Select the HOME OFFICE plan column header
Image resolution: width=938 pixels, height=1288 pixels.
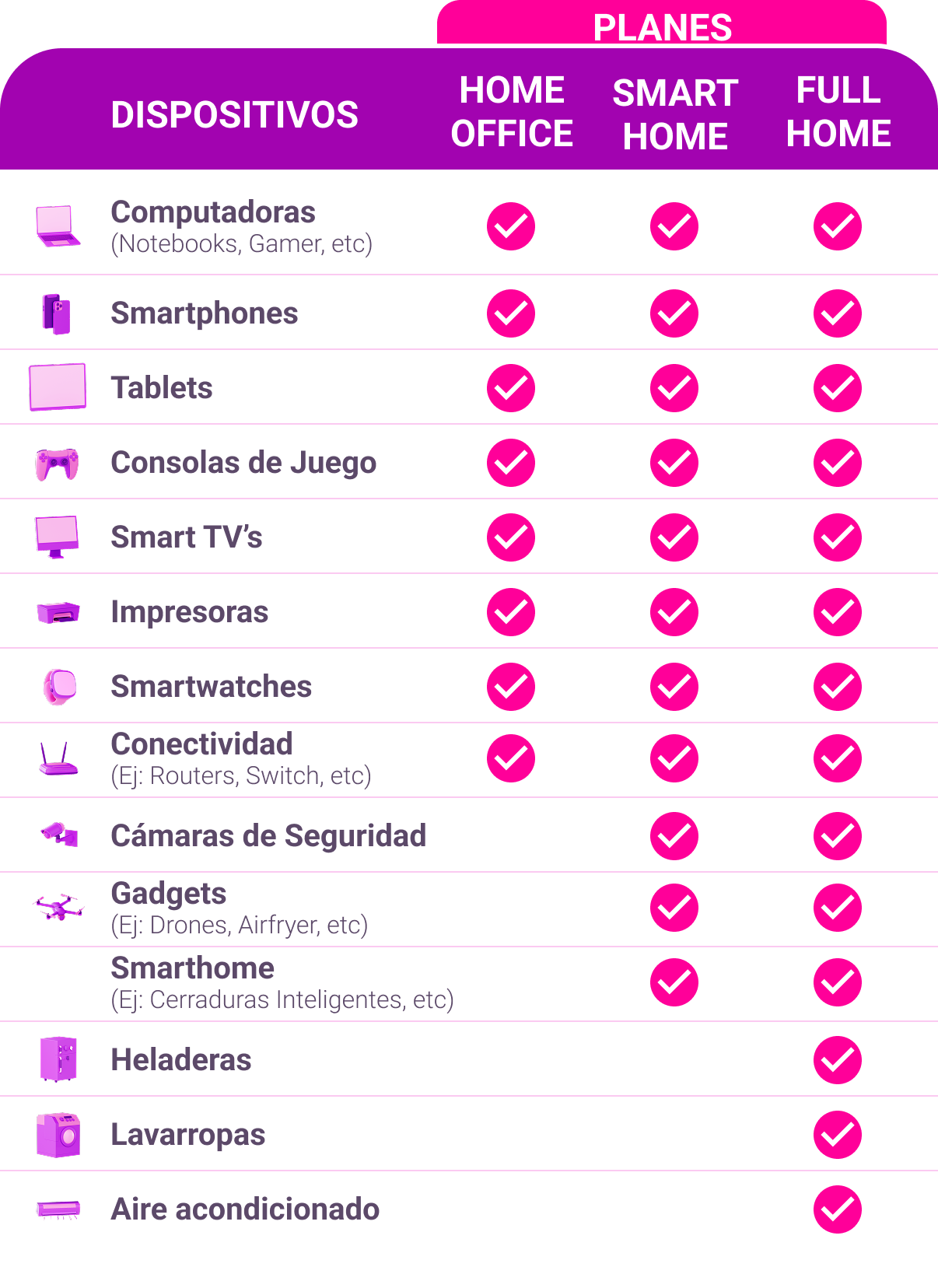coord(512,112)
